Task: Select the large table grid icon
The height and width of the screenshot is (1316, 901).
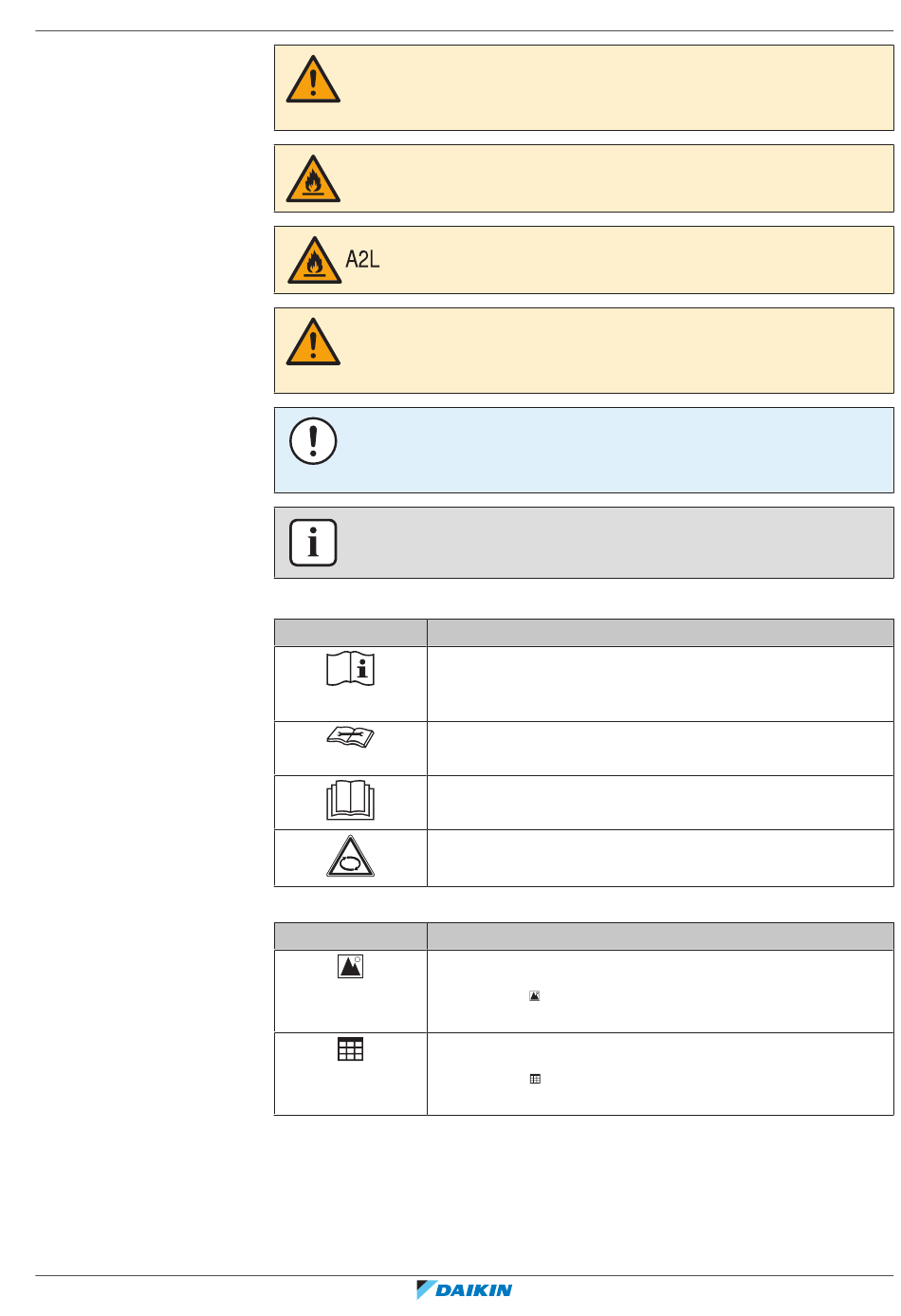Action: (x=351, y=1048)
